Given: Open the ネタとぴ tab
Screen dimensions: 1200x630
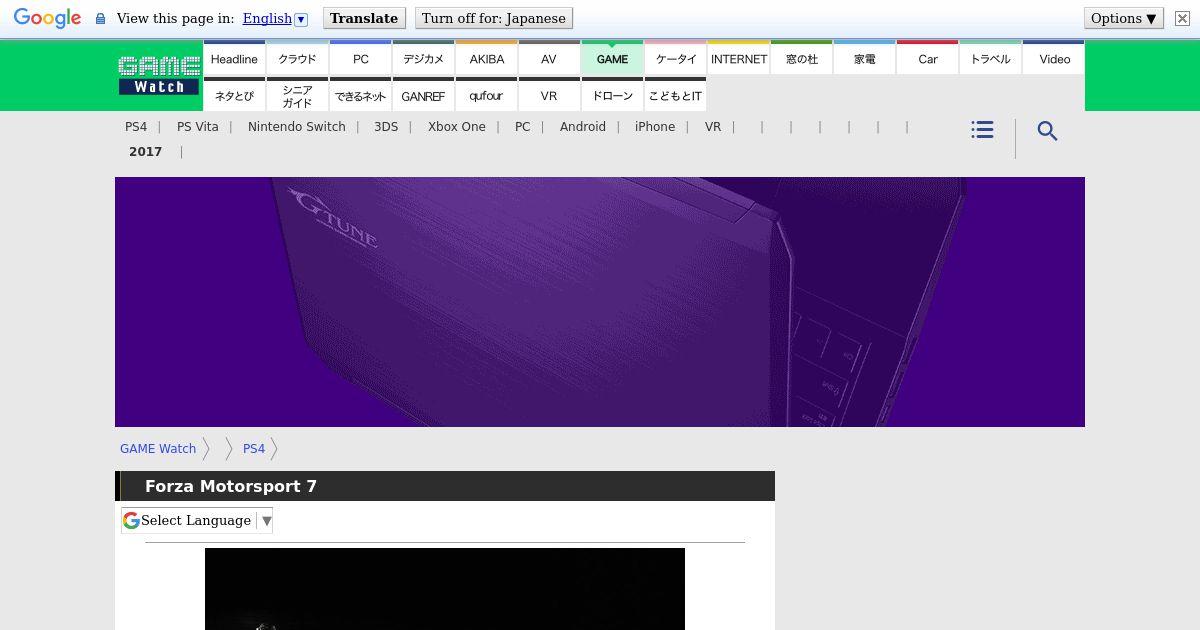Looking at the screenshot, I should tap(234, 95).
